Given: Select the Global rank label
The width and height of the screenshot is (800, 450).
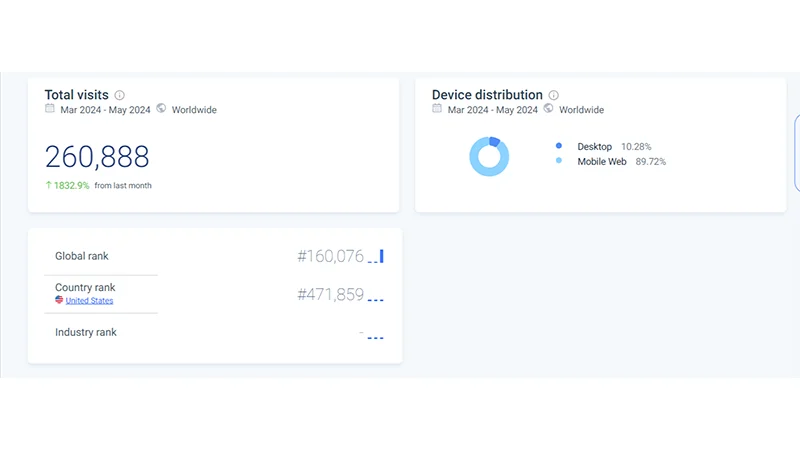Looking at the screenshot, I should pyautogui.click(x=82, y=256).
